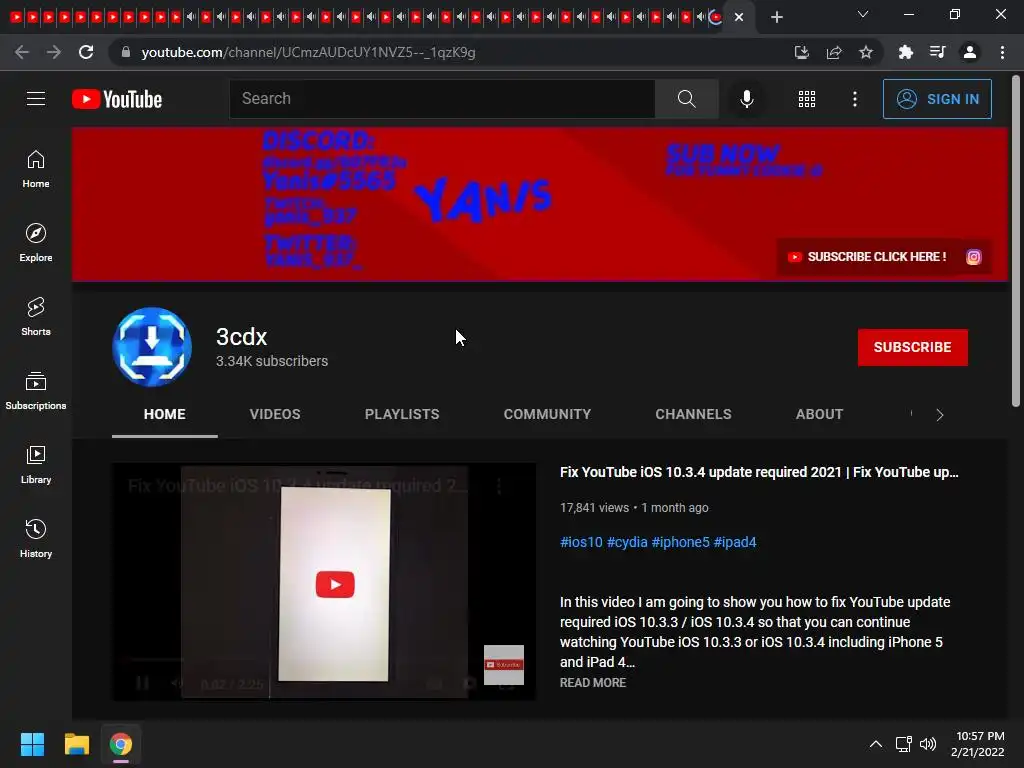Open a new browser tab
The height and width of the screenshot is (768, 1024).
tap(776, 17)
